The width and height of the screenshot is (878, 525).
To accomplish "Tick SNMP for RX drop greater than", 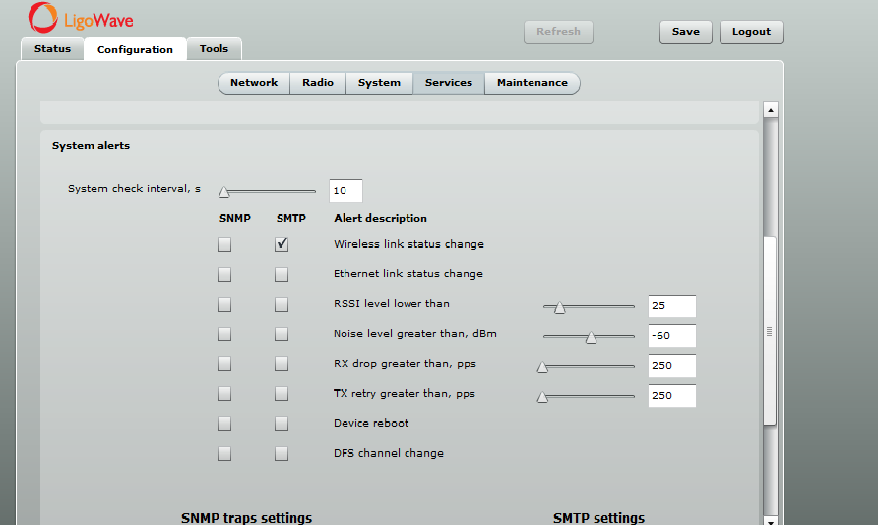I will click(x=225, y=364).
